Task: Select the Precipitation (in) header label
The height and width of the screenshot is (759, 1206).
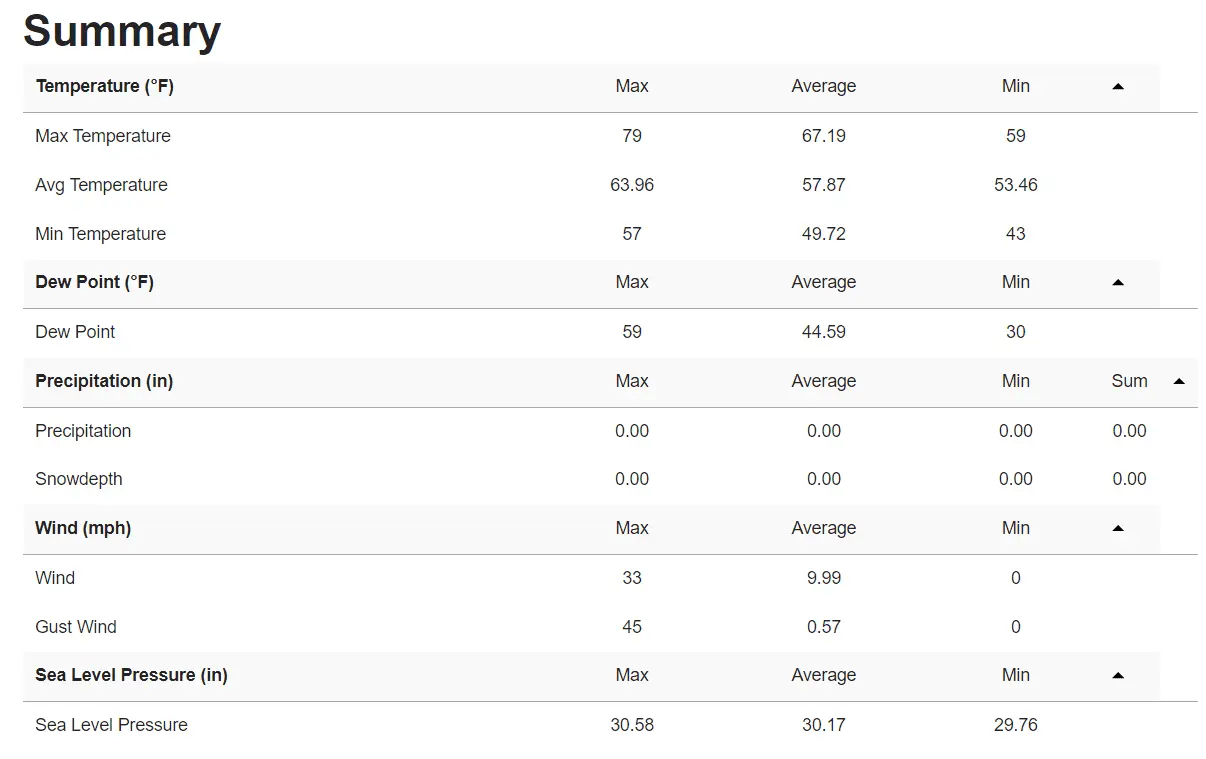Action: click(104, 381)
